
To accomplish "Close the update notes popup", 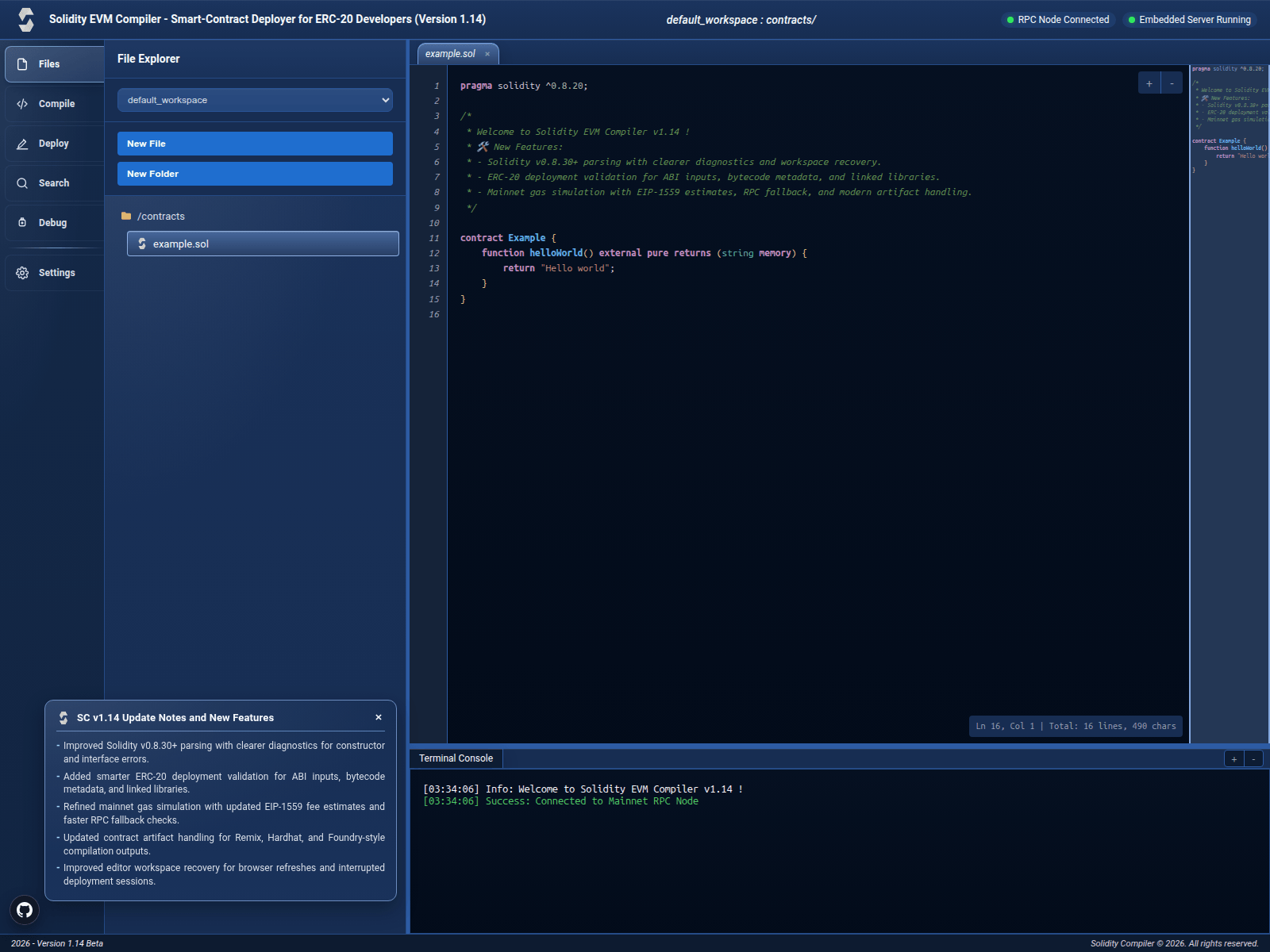I will pyautogui.click(x=379, y=717).
